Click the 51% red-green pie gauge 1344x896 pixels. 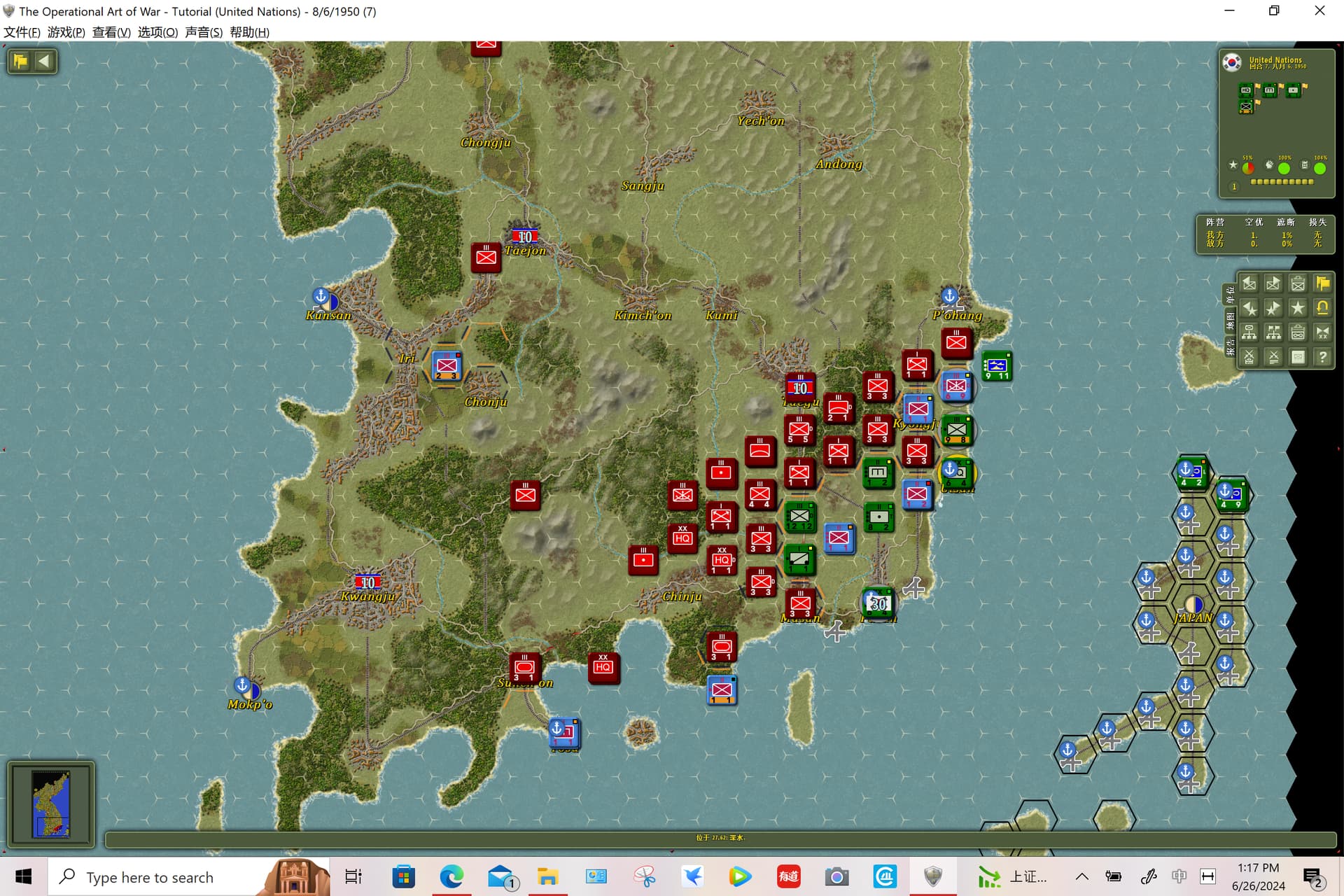(x=1248, y=168)
